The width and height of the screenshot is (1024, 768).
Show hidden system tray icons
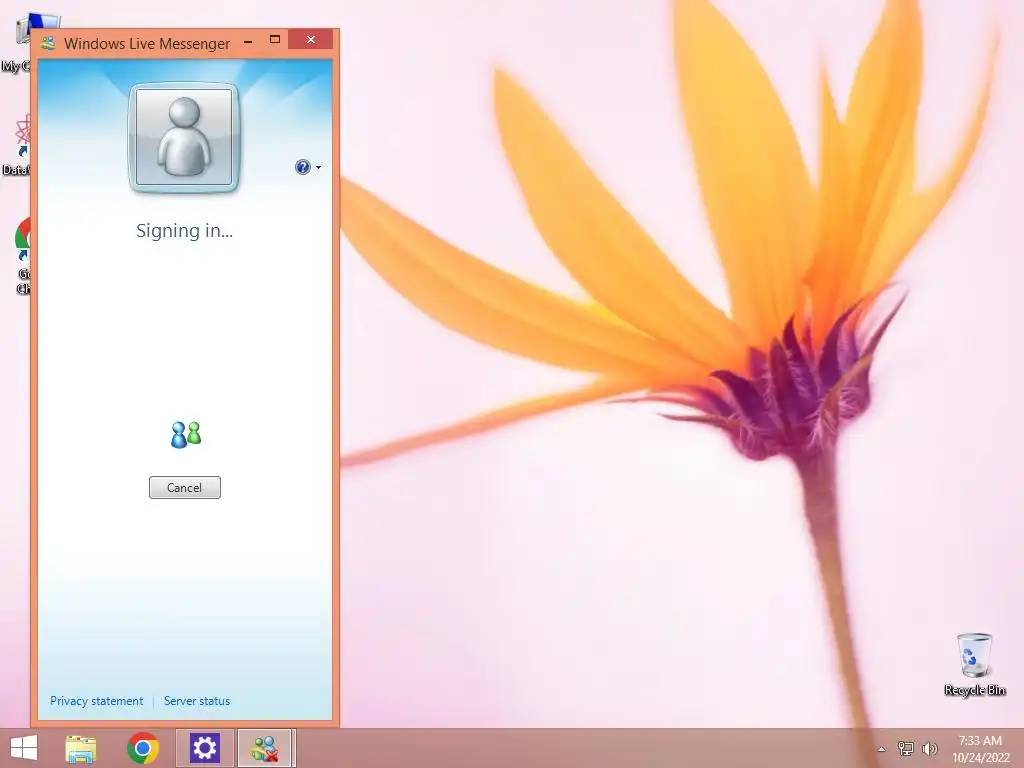click(x=882, y=749)
